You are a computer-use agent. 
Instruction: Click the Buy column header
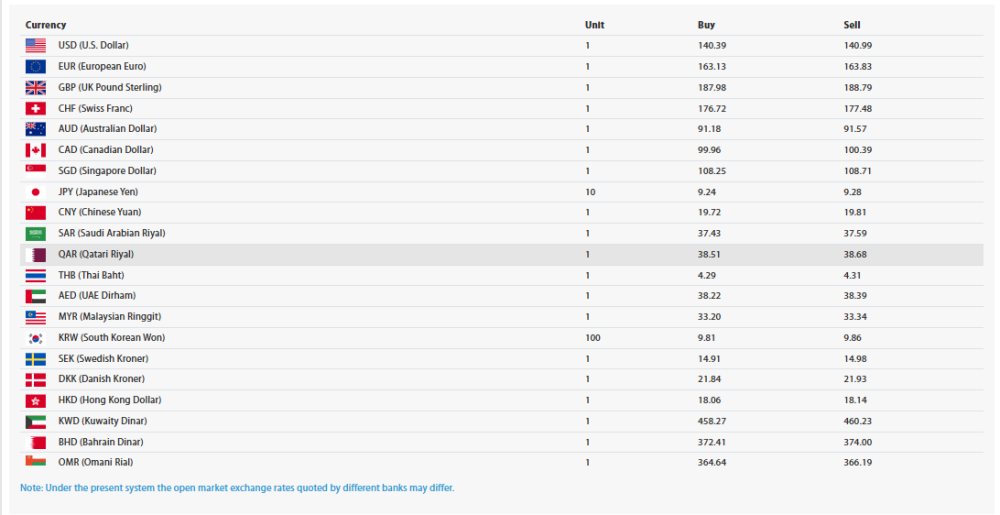coord(706,25)
